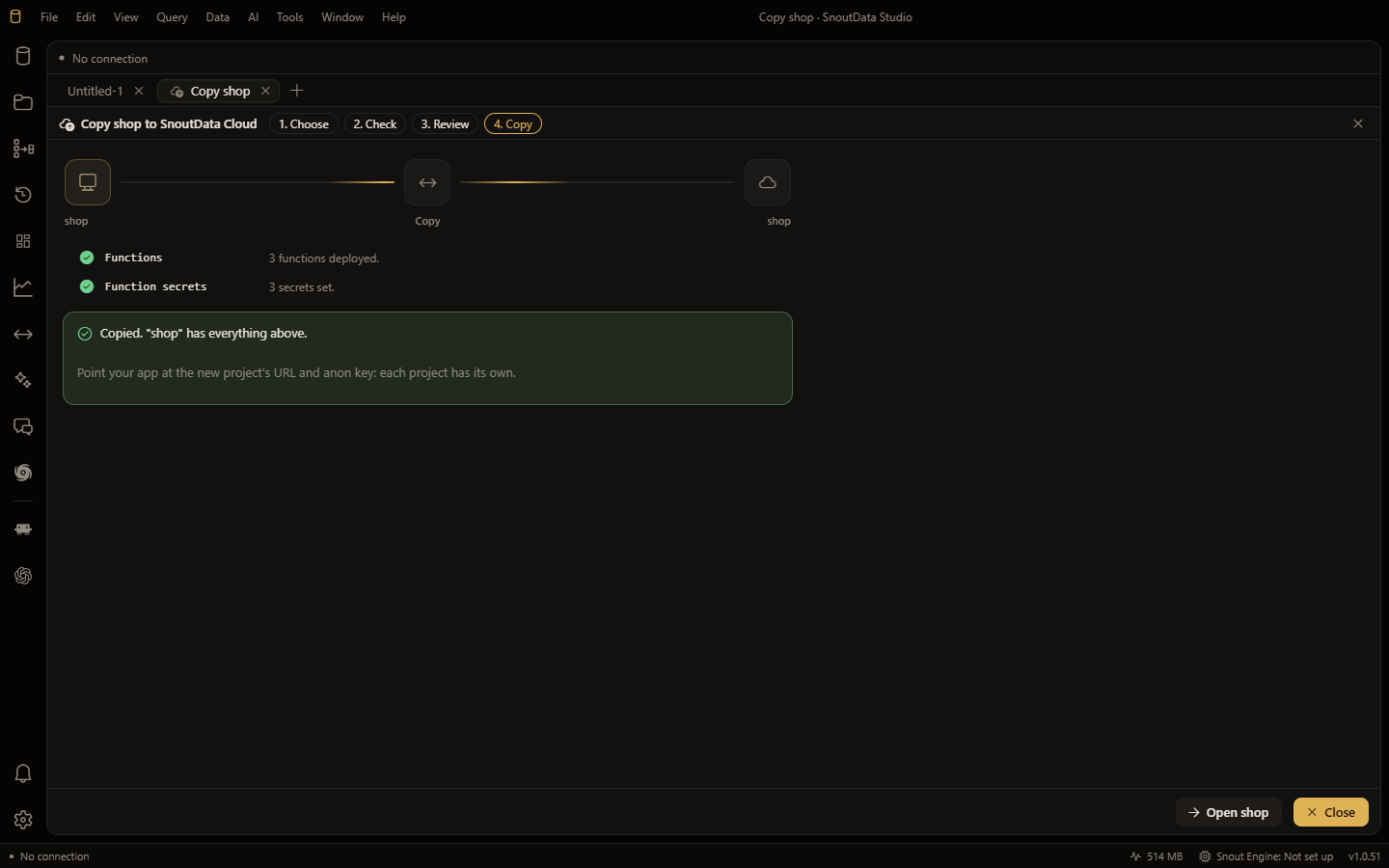Open the Query menu
The width and height of the screenshot is (1389, 868).
pyautogui.click(x=172, y=17)
